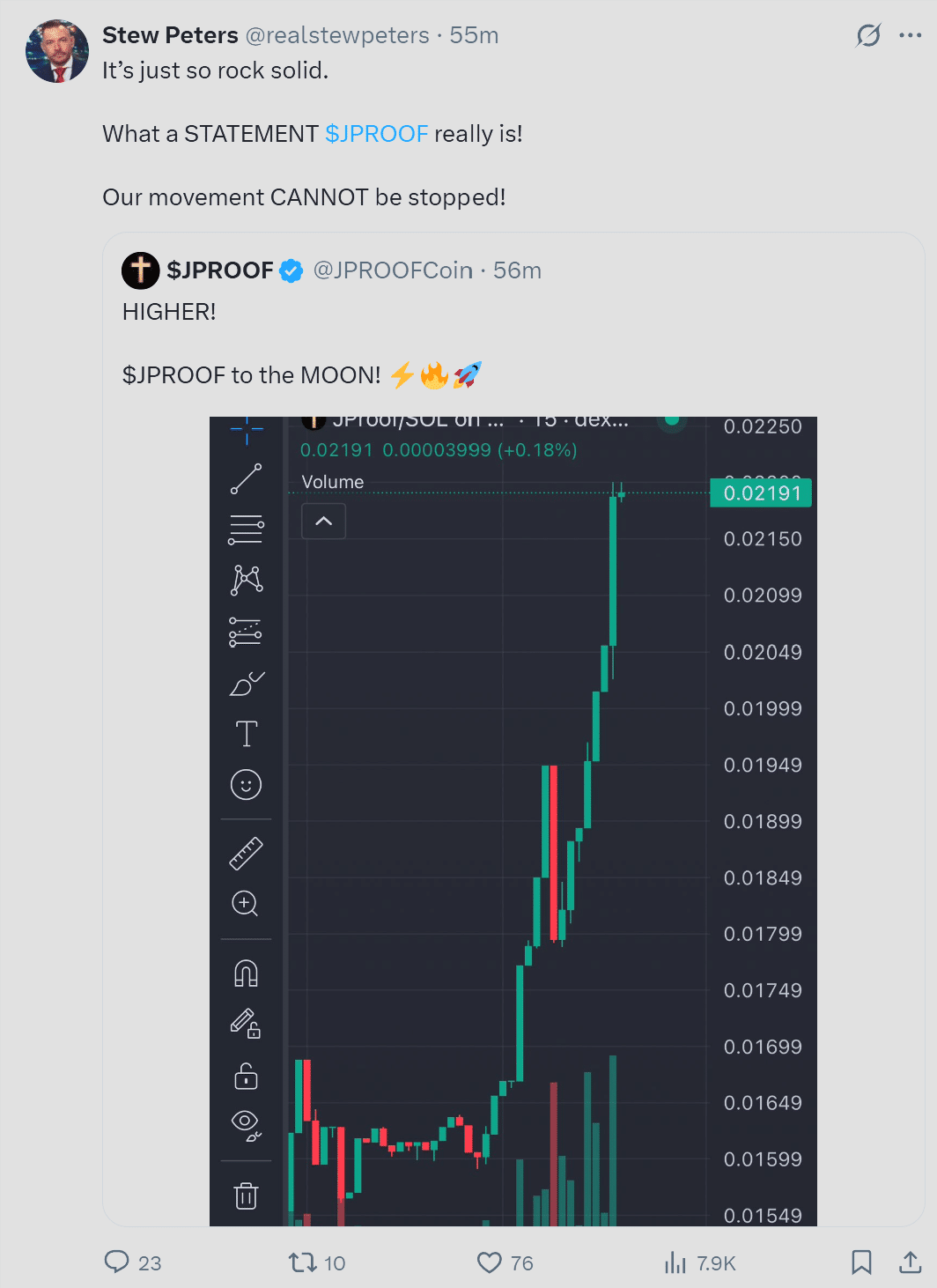The width and height of the screenshot is (937, 1288).
Task: Select the brush drawing tool
Action: [247, 683]
